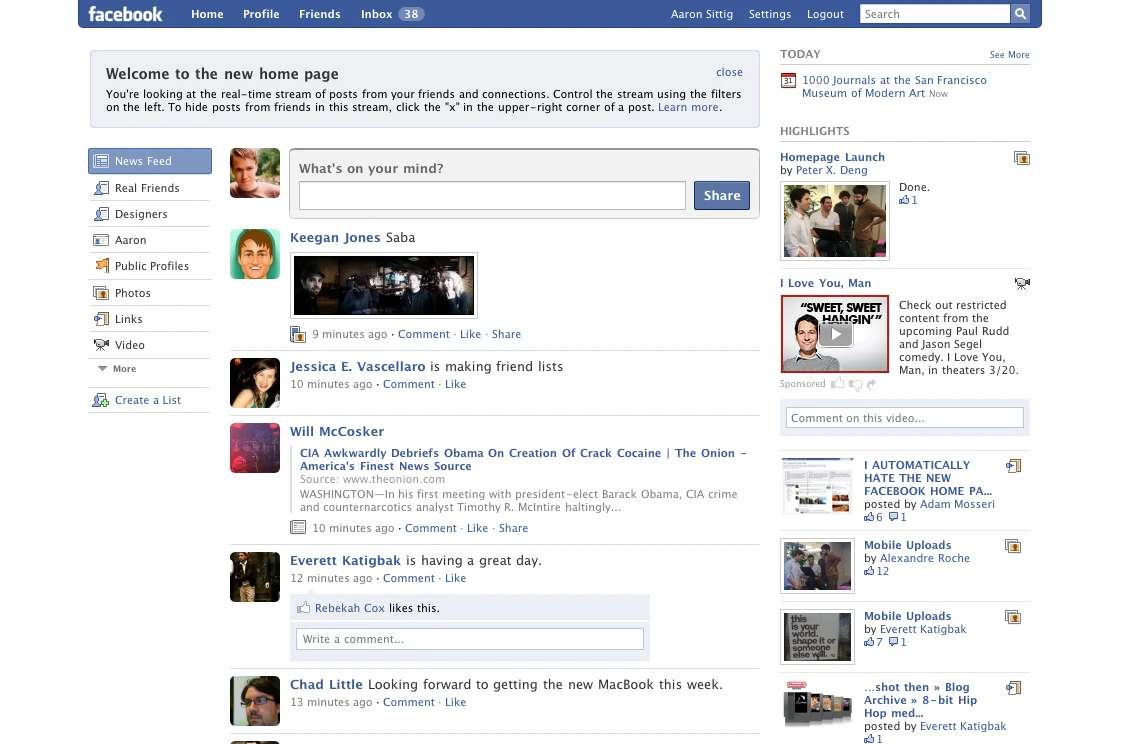Image resolution: width=1124 pixels, height=744 pixels.
Task: Click the share arrow icon under sponsored video
Action: (x=872, y=384)
